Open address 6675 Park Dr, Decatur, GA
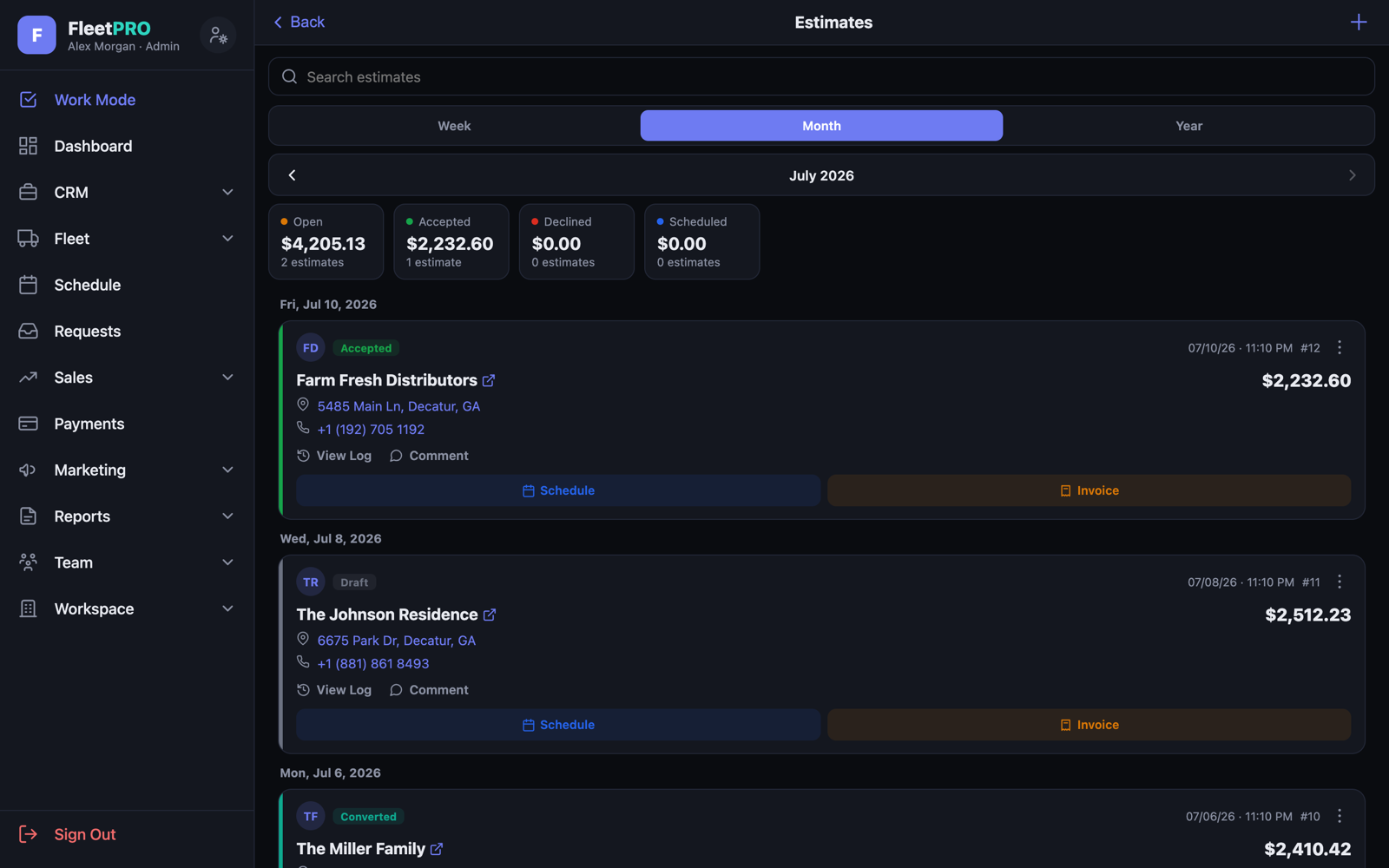This screenshot has height=868, width=1389. (x=396, y=641)
